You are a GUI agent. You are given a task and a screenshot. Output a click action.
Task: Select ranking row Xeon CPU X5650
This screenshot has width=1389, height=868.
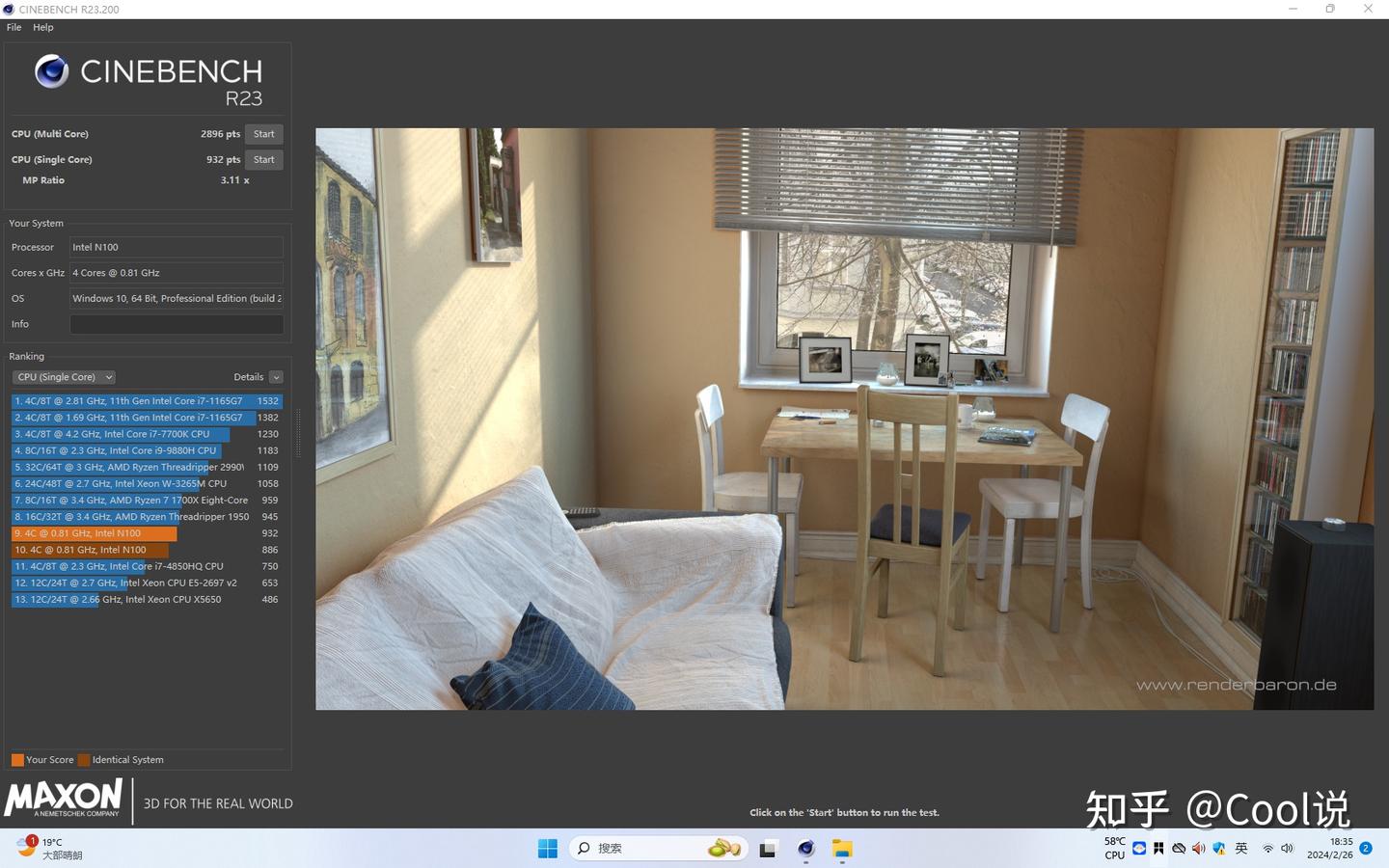(x=147, y=599)
